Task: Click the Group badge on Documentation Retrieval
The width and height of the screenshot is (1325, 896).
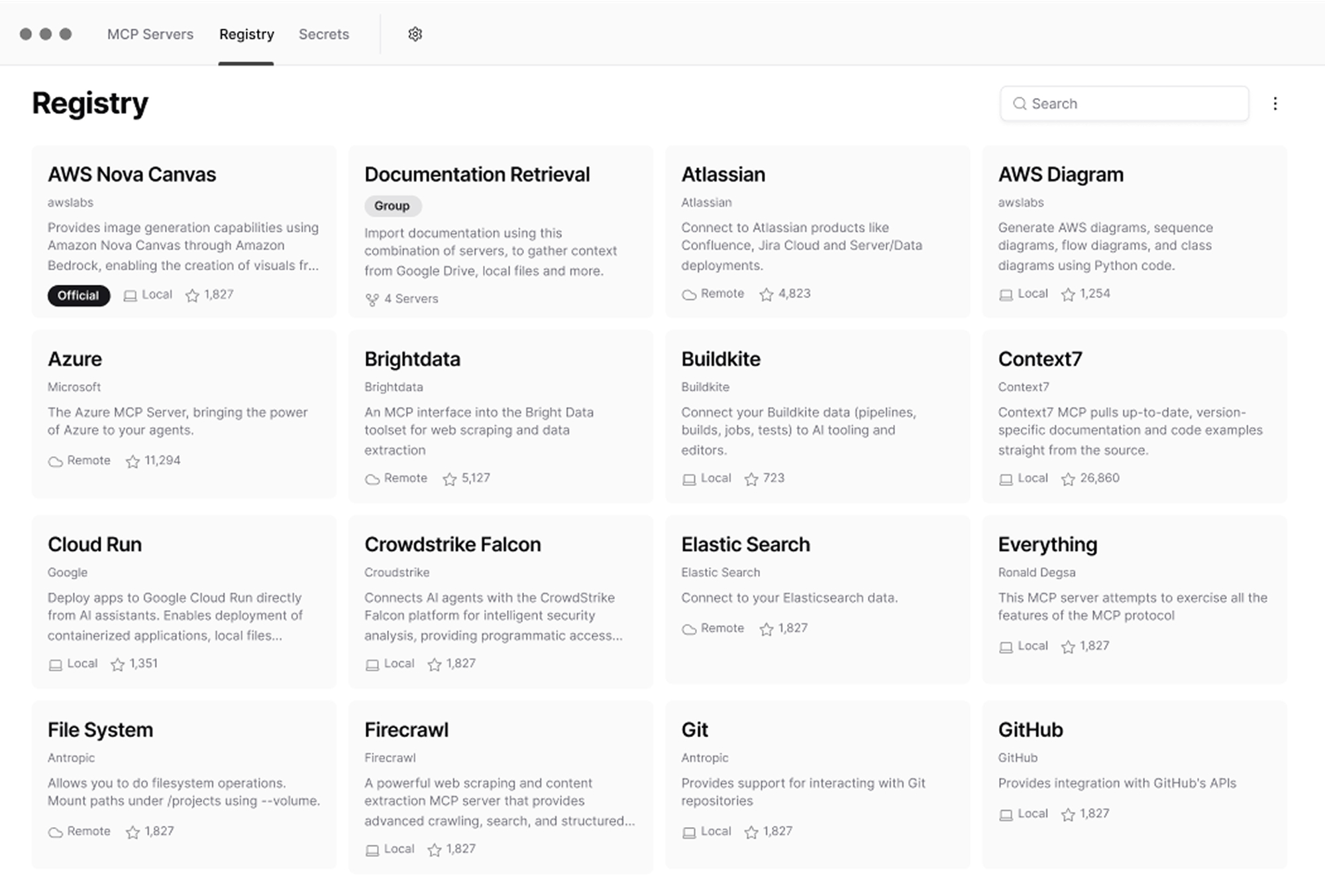Action: pos(392,206)
